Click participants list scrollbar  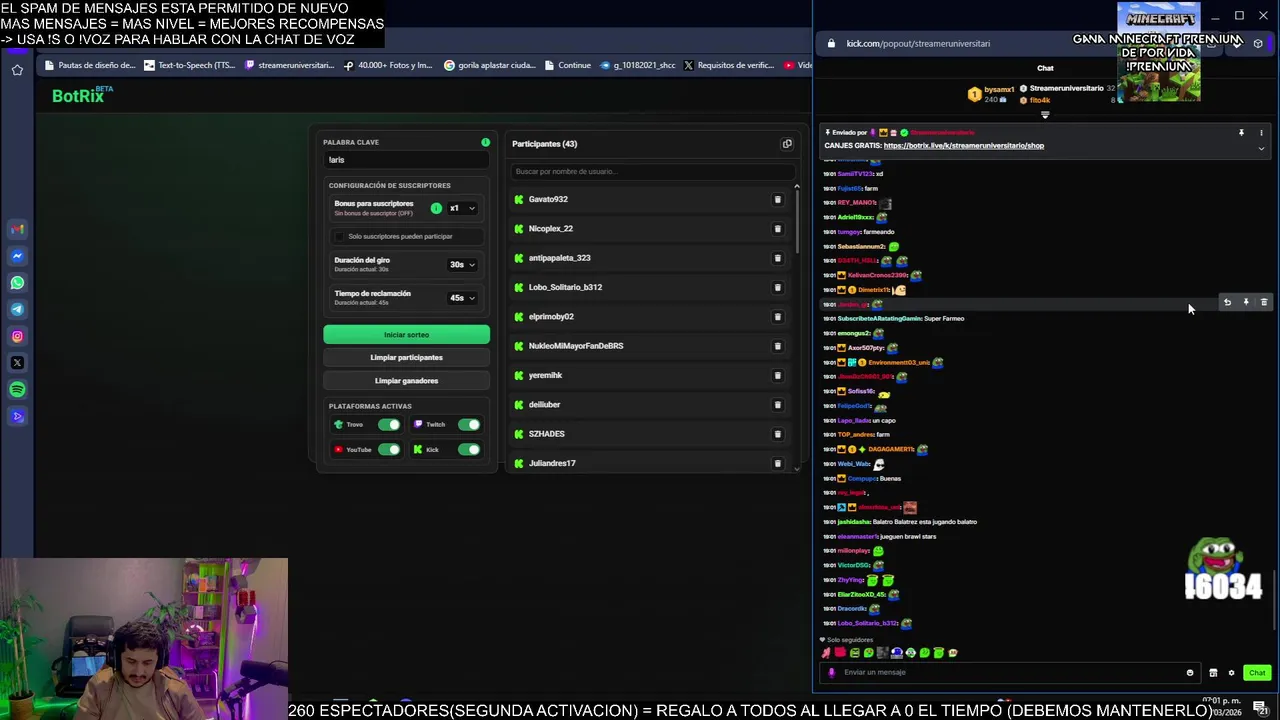[x=797, y=220]
